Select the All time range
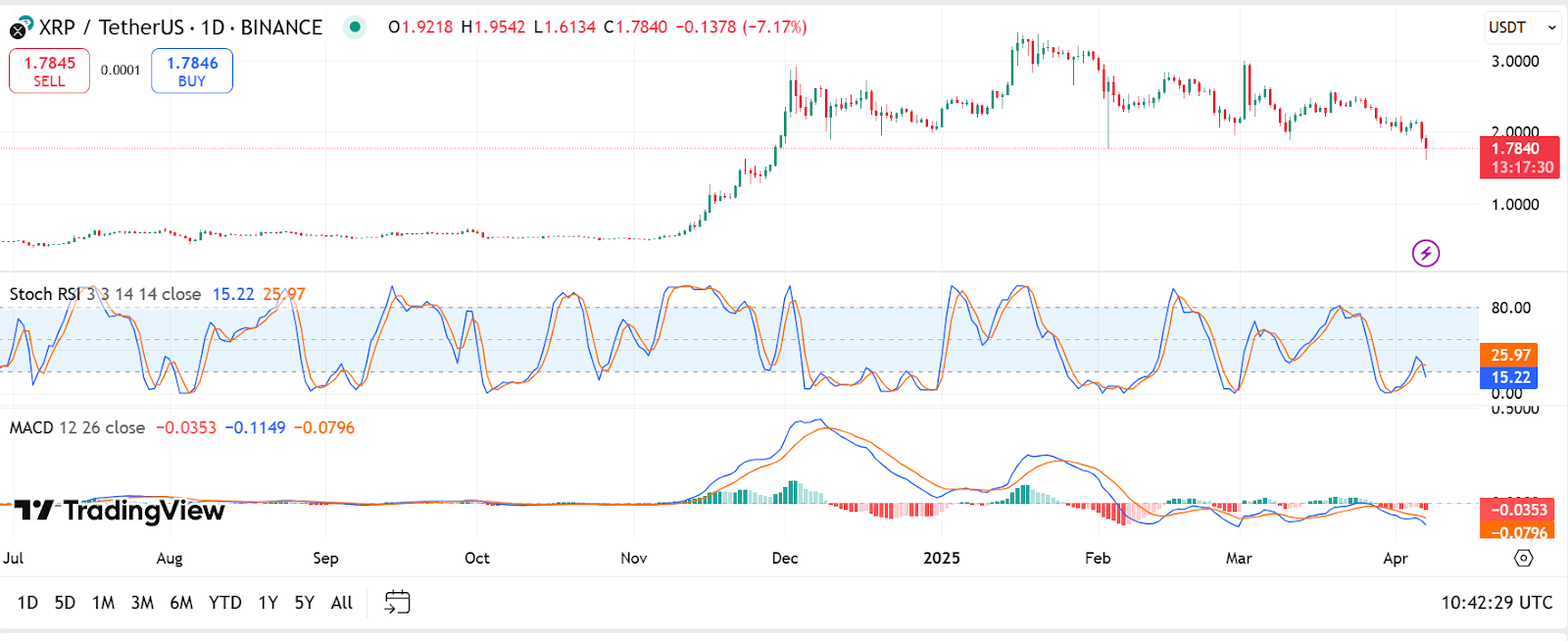Screen dimensions: 1568x641 click(341, 603)
